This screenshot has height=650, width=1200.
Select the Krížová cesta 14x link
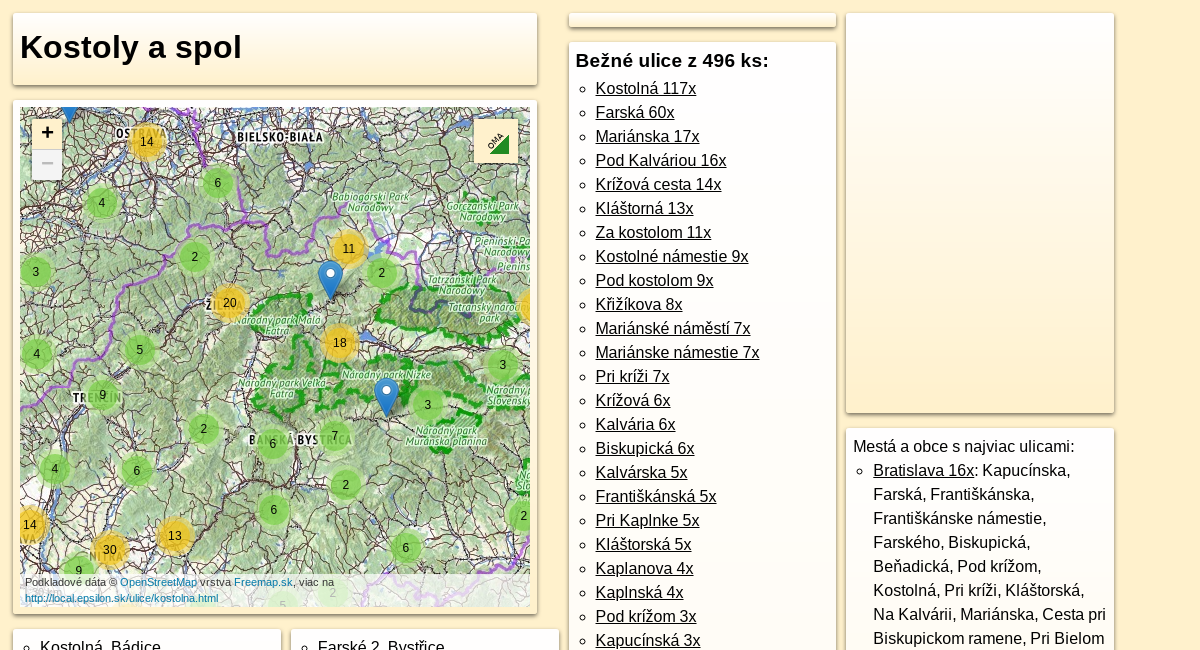[x=658, y=184]
